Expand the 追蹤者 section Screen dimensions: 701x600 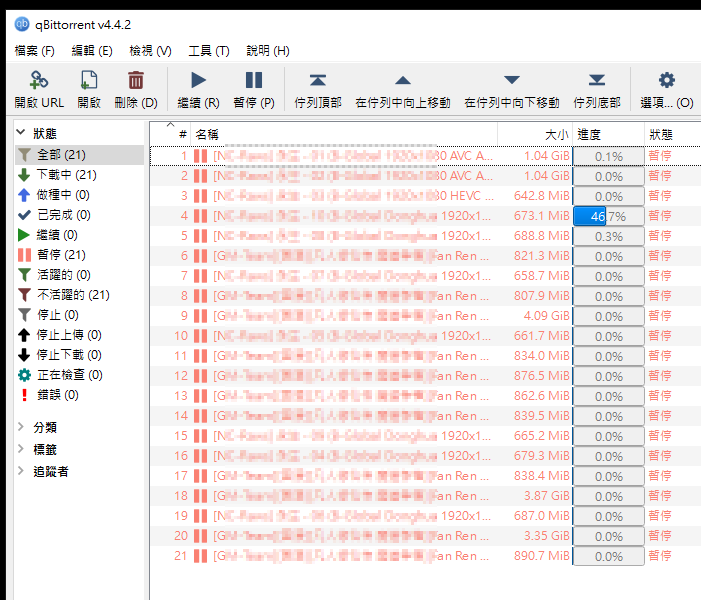click(21, 470)
